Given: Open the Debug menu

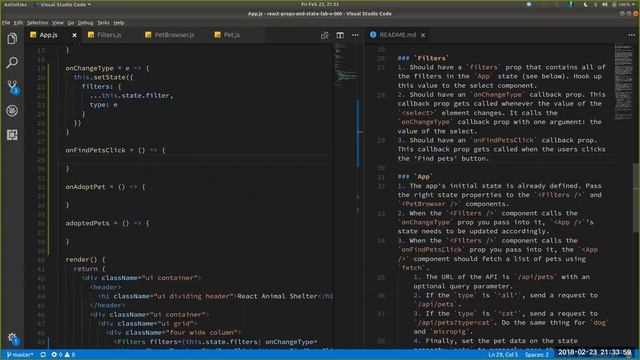Looking at the screenshot, I should (x=85, y=23).
